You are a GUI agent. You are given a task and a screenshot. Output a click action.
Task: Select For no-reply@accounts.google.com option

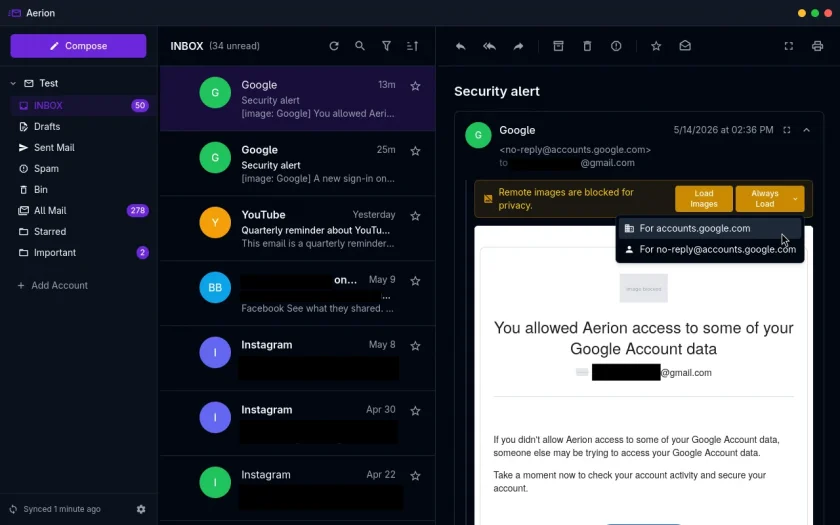(710, 249)
